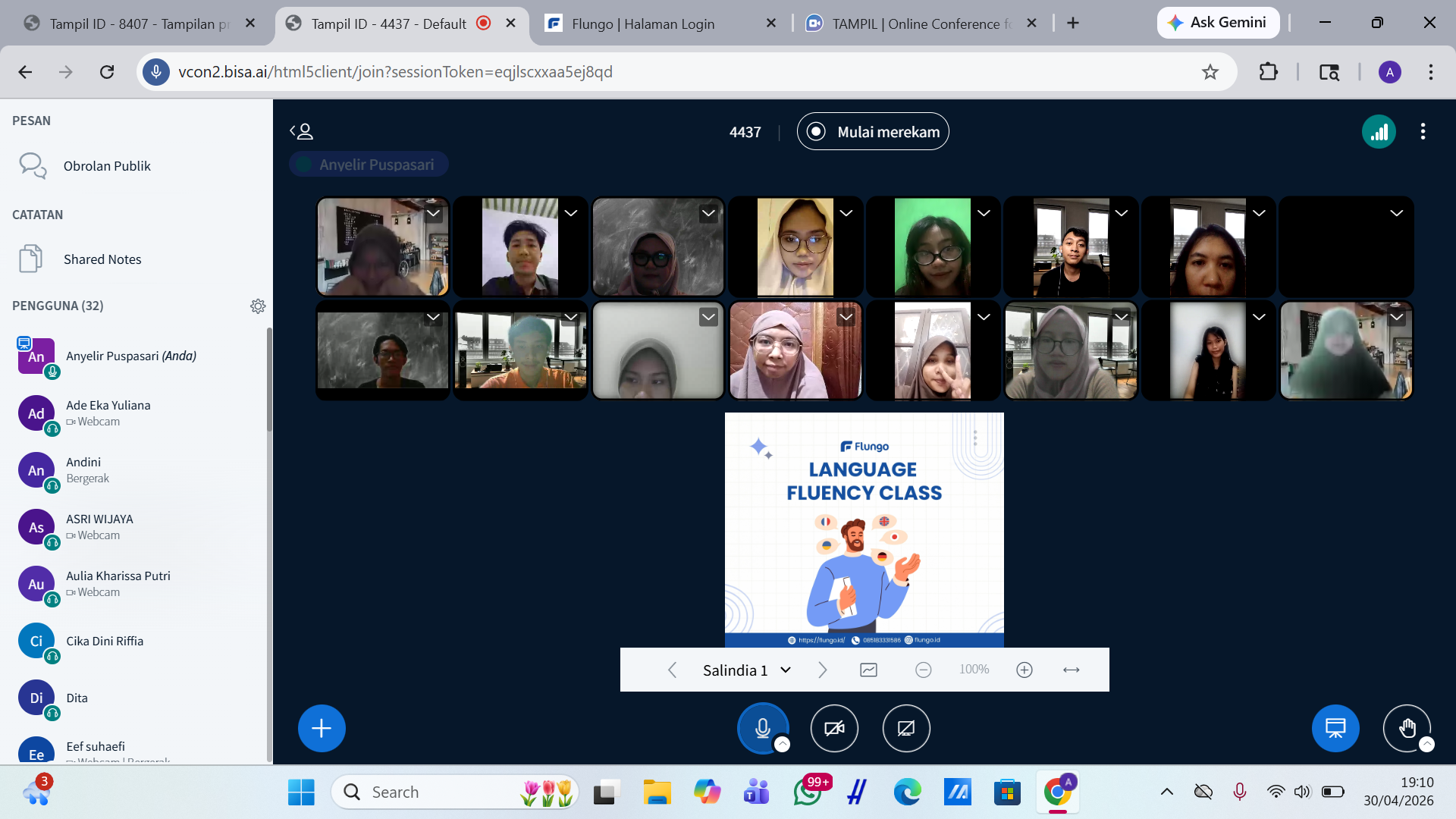This screenshot has height=819, width=1456.
Task: Switch to Flungo Halaman Login tab
Action: [660, 24]
